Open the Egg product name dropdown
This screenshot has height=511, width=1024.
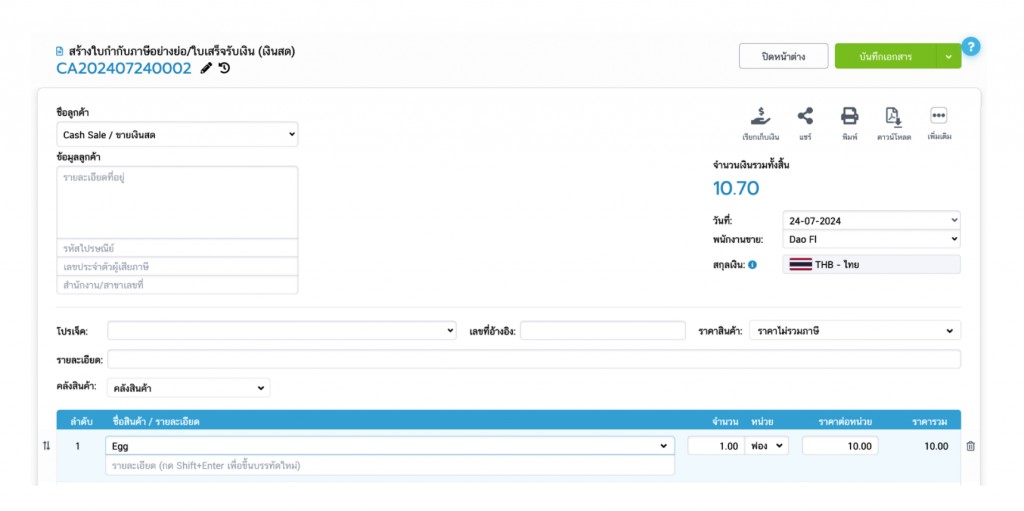point(389,446)
